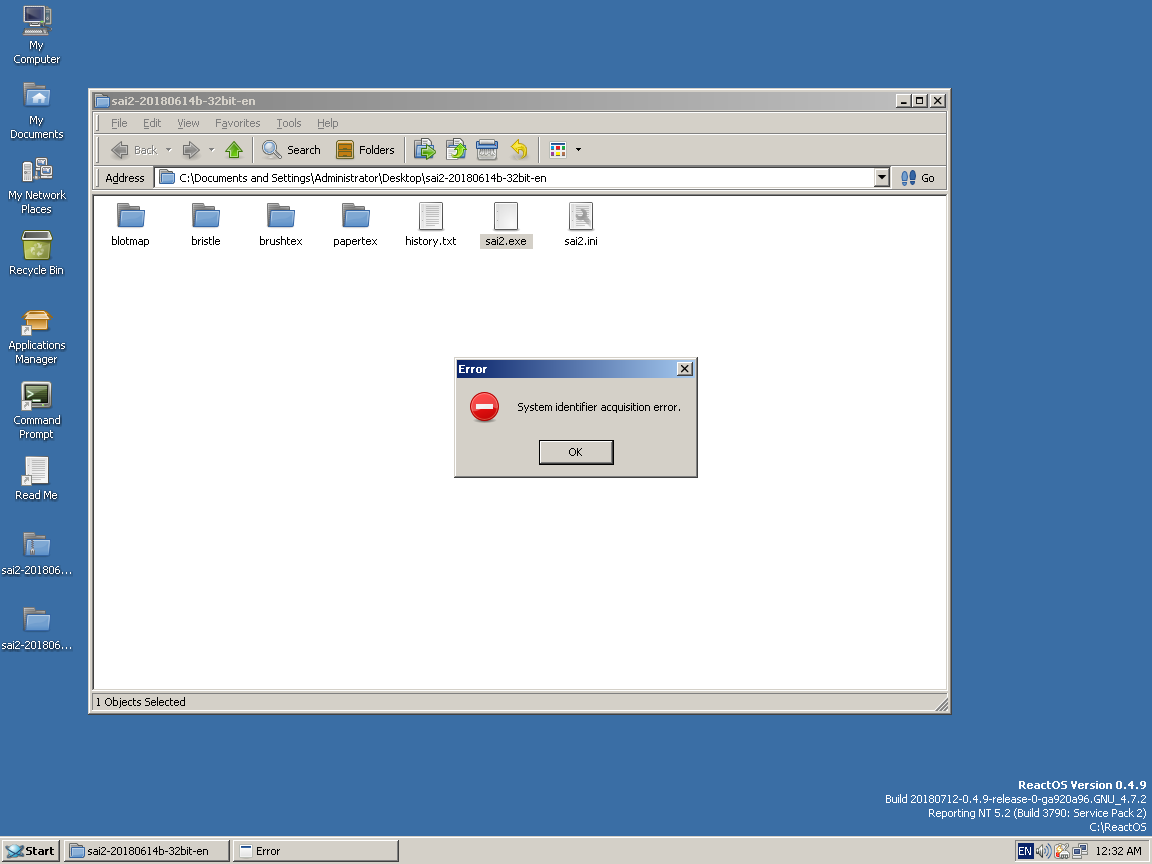Click the Copy To toolbar icon
This screenshot has width=1152, height=864.
tap(456, 150)
